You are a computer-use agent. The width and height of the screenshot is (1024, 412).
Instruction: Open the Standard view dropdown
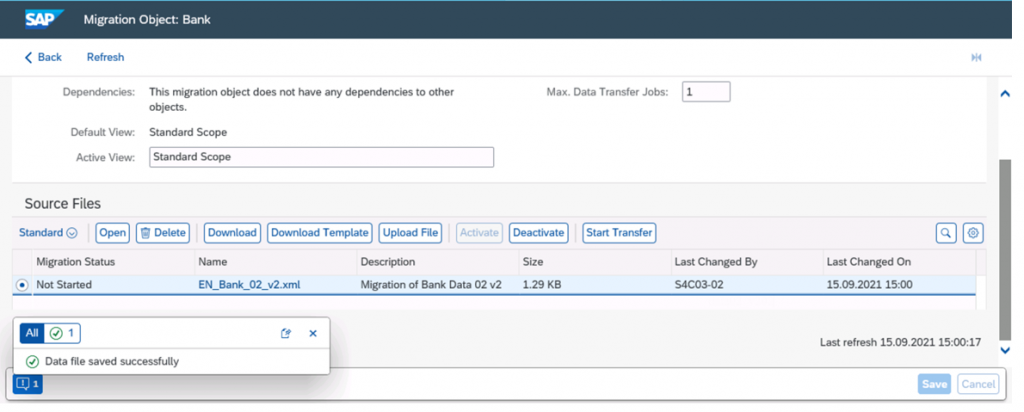point(48,232)
